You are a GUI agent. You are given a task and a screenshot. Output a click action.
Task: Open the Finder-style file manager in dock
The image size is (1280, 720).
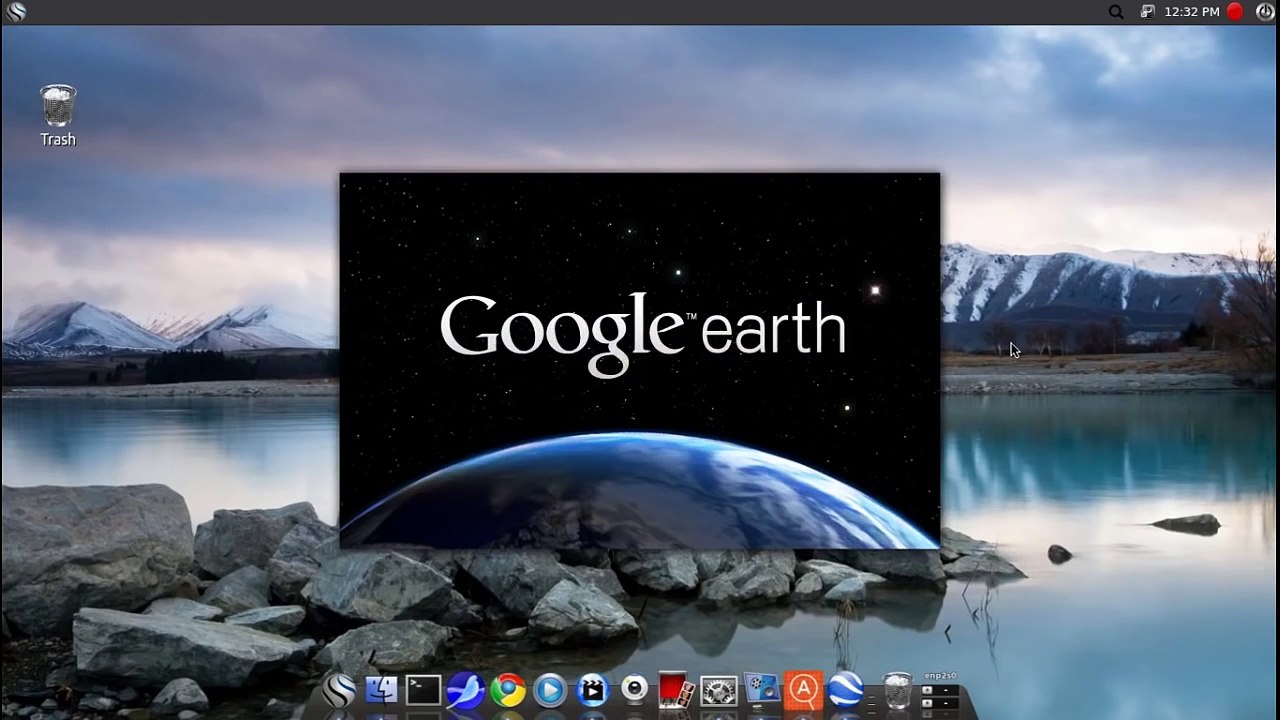coord(381,690)
